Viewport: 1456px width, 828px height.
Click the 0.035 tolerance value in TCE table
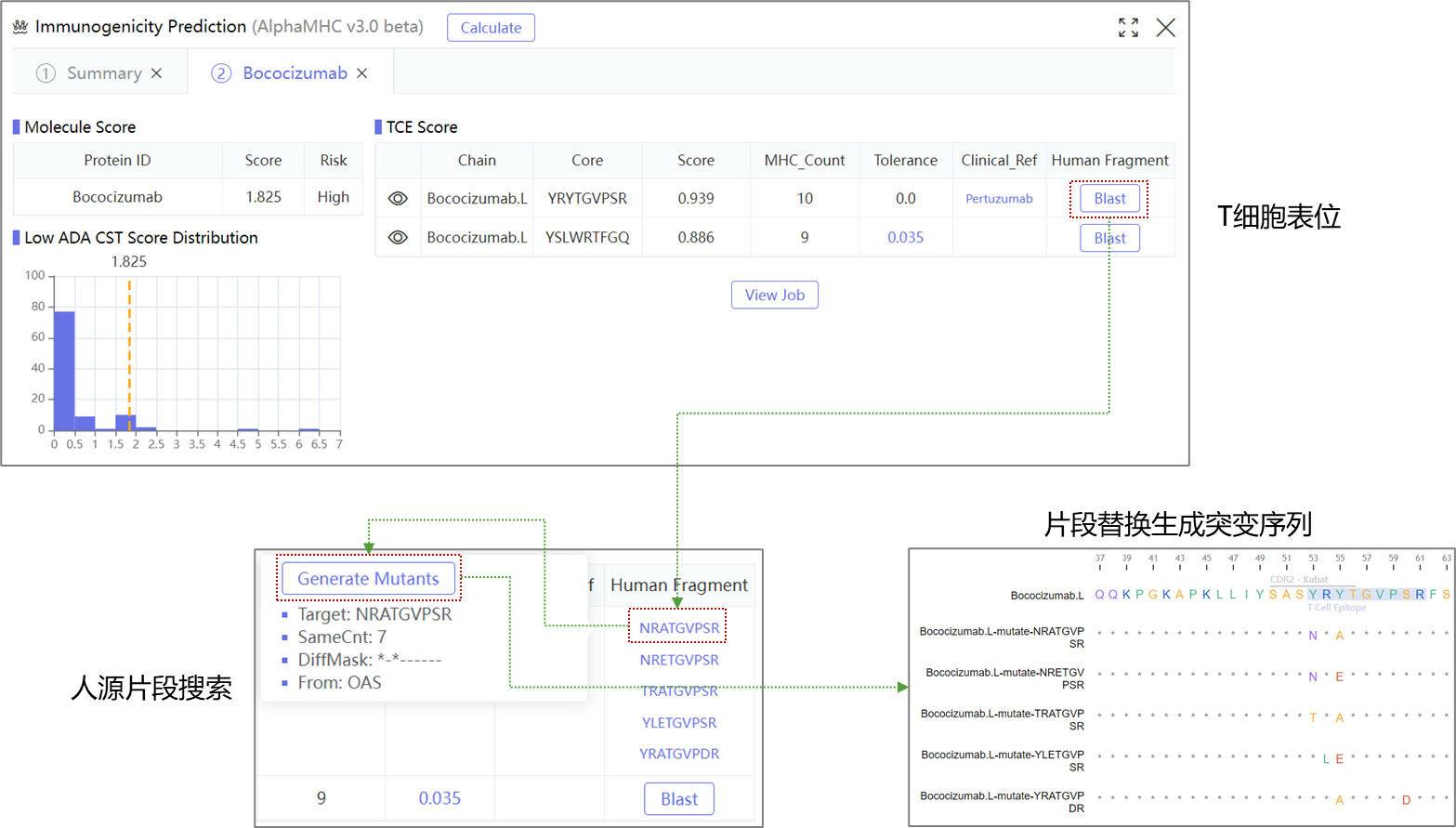pyautogui.click(x=905, y=238)
